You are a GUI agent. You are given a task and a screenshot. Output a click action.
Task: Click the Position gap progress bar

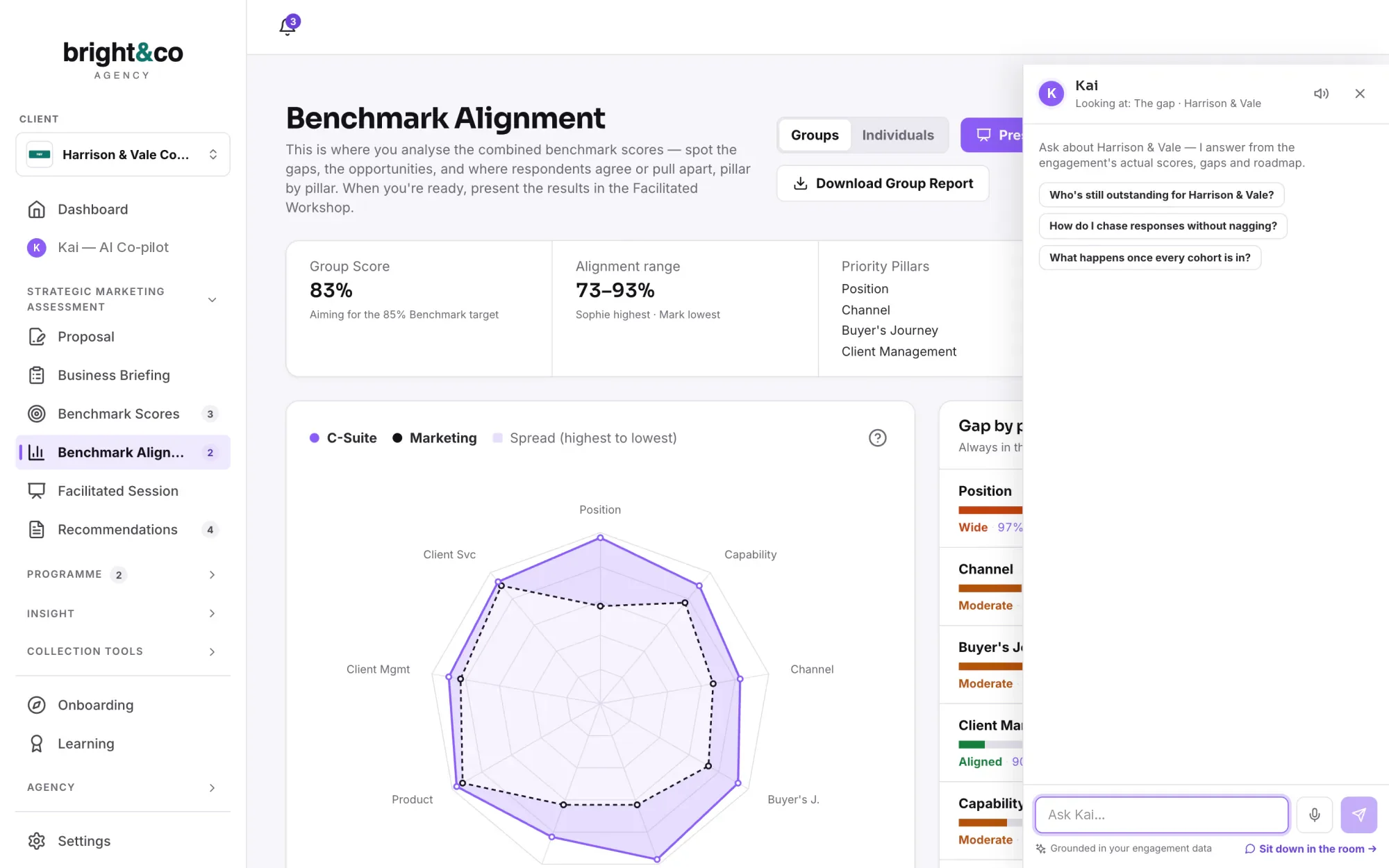point(990,510)
